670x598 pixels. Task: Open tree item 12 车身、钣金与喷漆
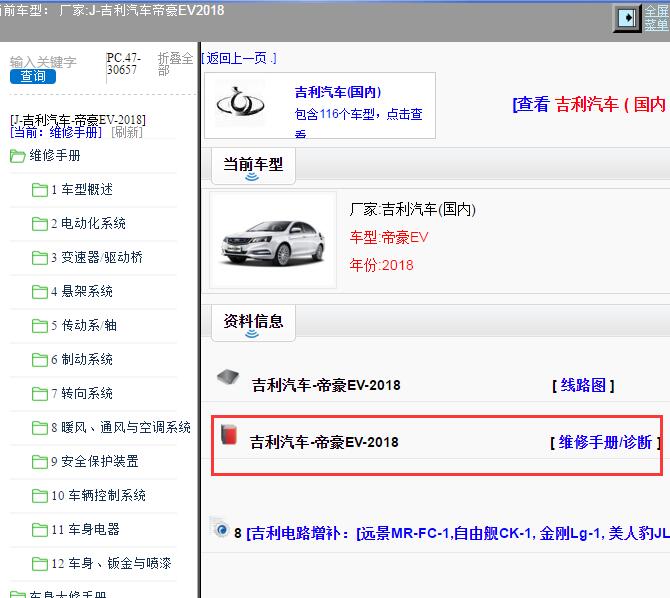112,563
